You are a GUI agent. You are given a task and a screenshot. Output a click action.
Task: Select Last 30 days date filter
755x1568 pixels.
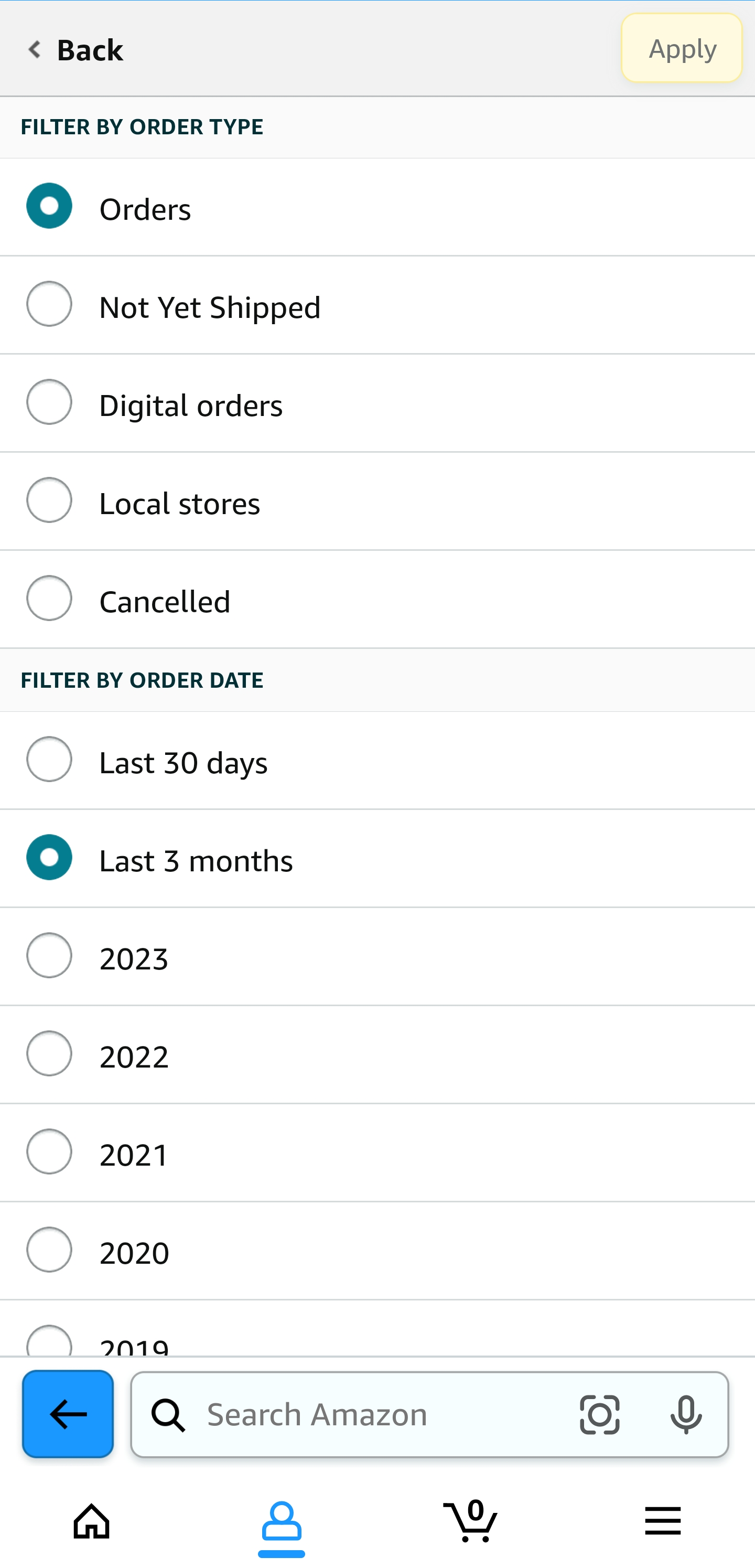point(49,760)
